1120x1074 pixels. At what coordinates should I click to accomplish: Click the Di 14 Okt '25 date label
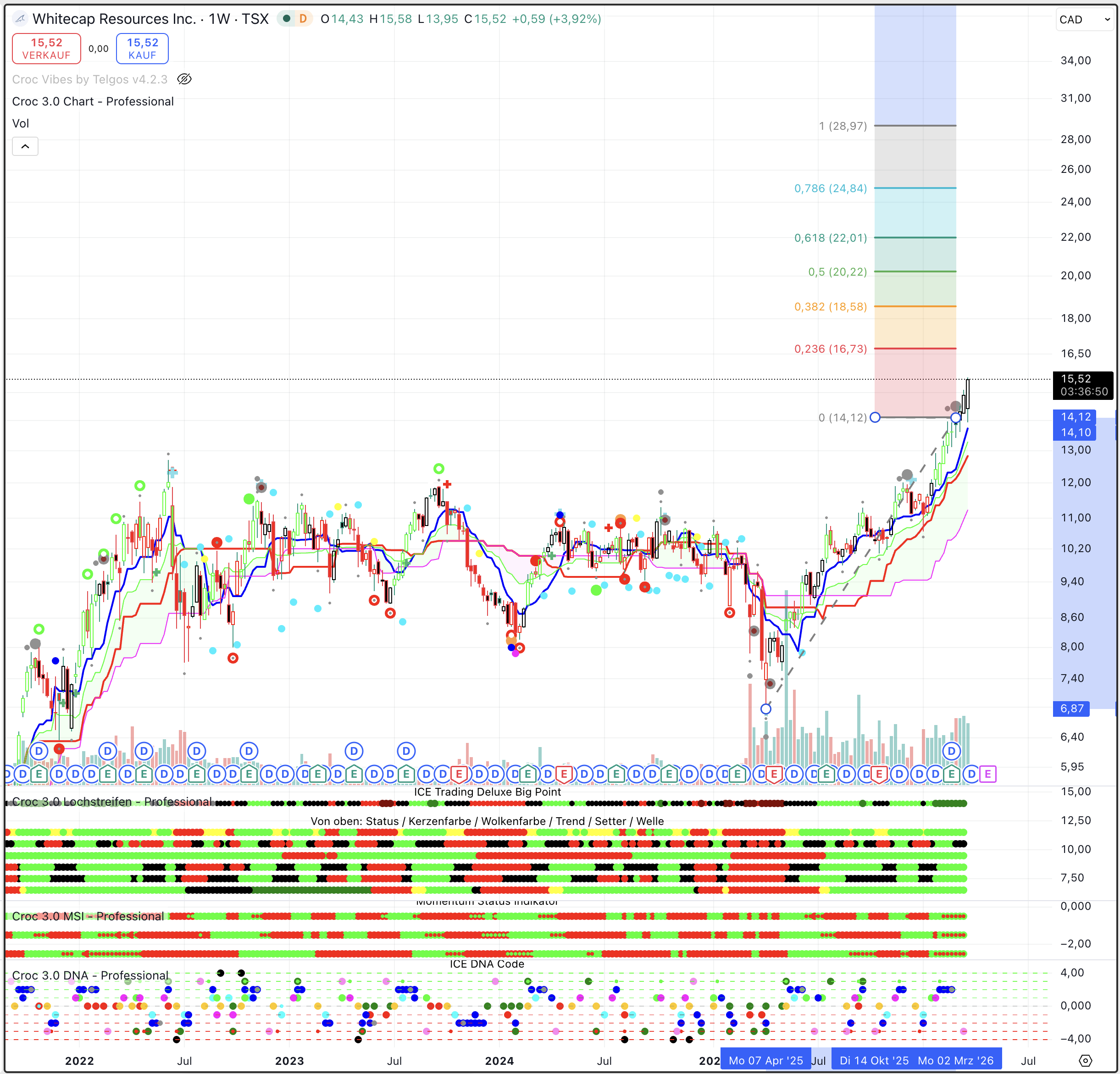tap(874, 1060)
